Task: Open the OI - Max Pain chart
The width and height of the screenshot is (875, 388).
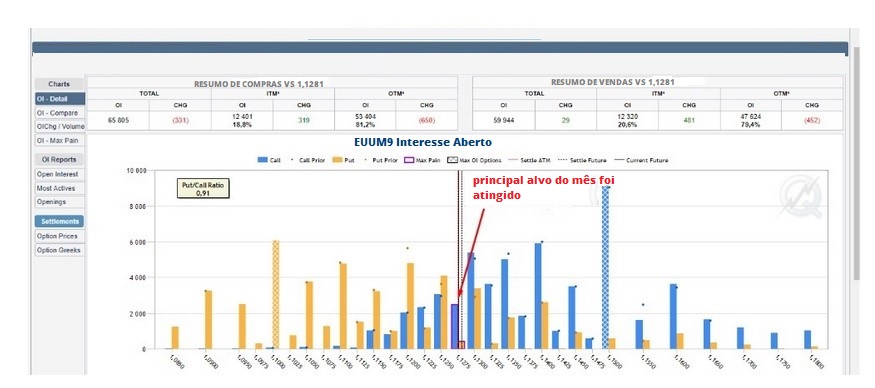Action: tap(60, 141)
